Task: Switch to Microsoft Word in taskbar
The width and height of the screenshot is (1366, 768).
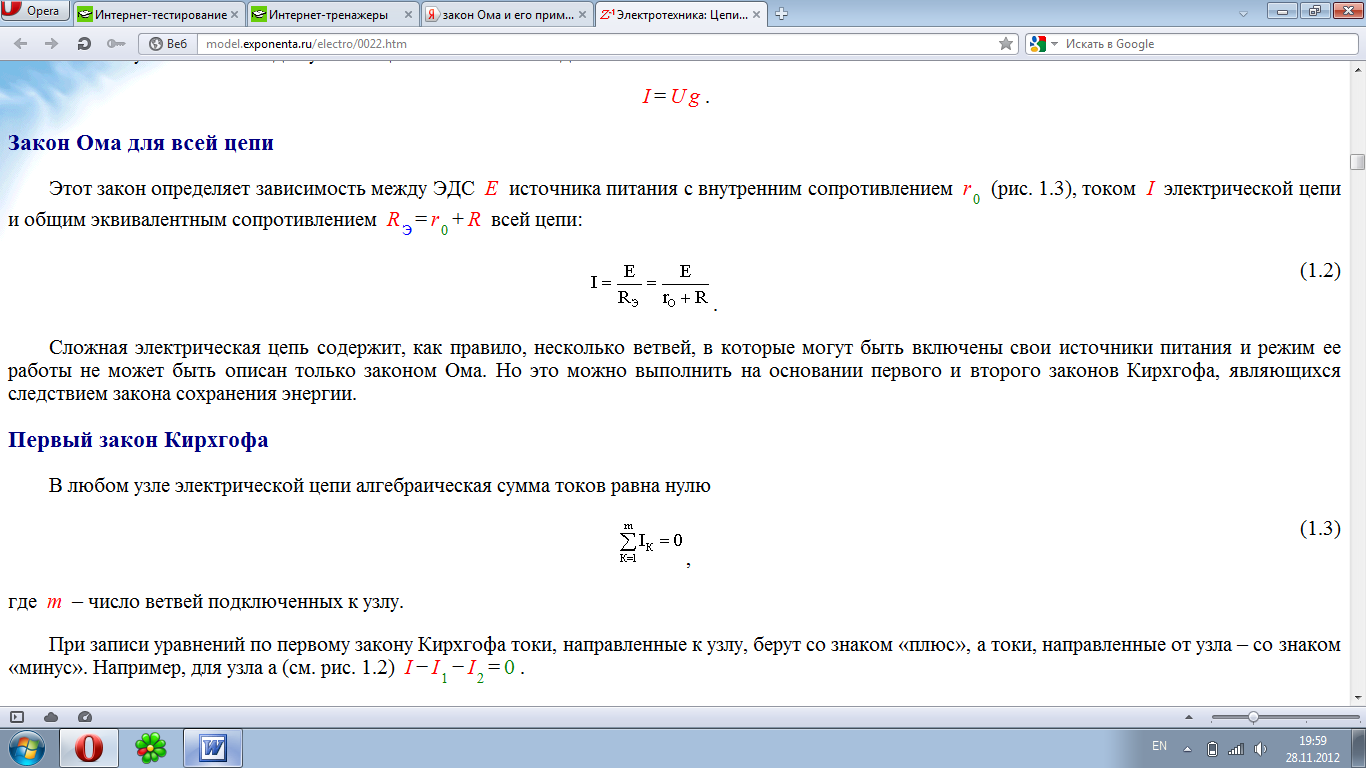Action: coord(214,748)
